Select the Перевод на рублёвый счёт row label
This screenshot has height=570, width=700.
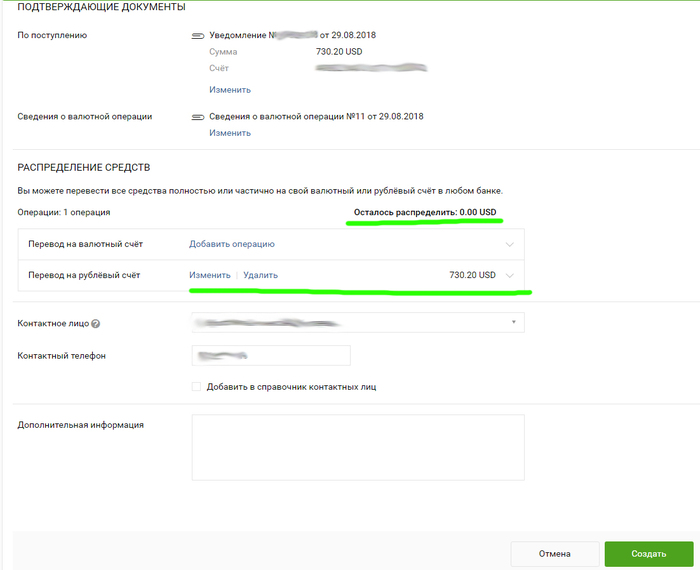84,275
